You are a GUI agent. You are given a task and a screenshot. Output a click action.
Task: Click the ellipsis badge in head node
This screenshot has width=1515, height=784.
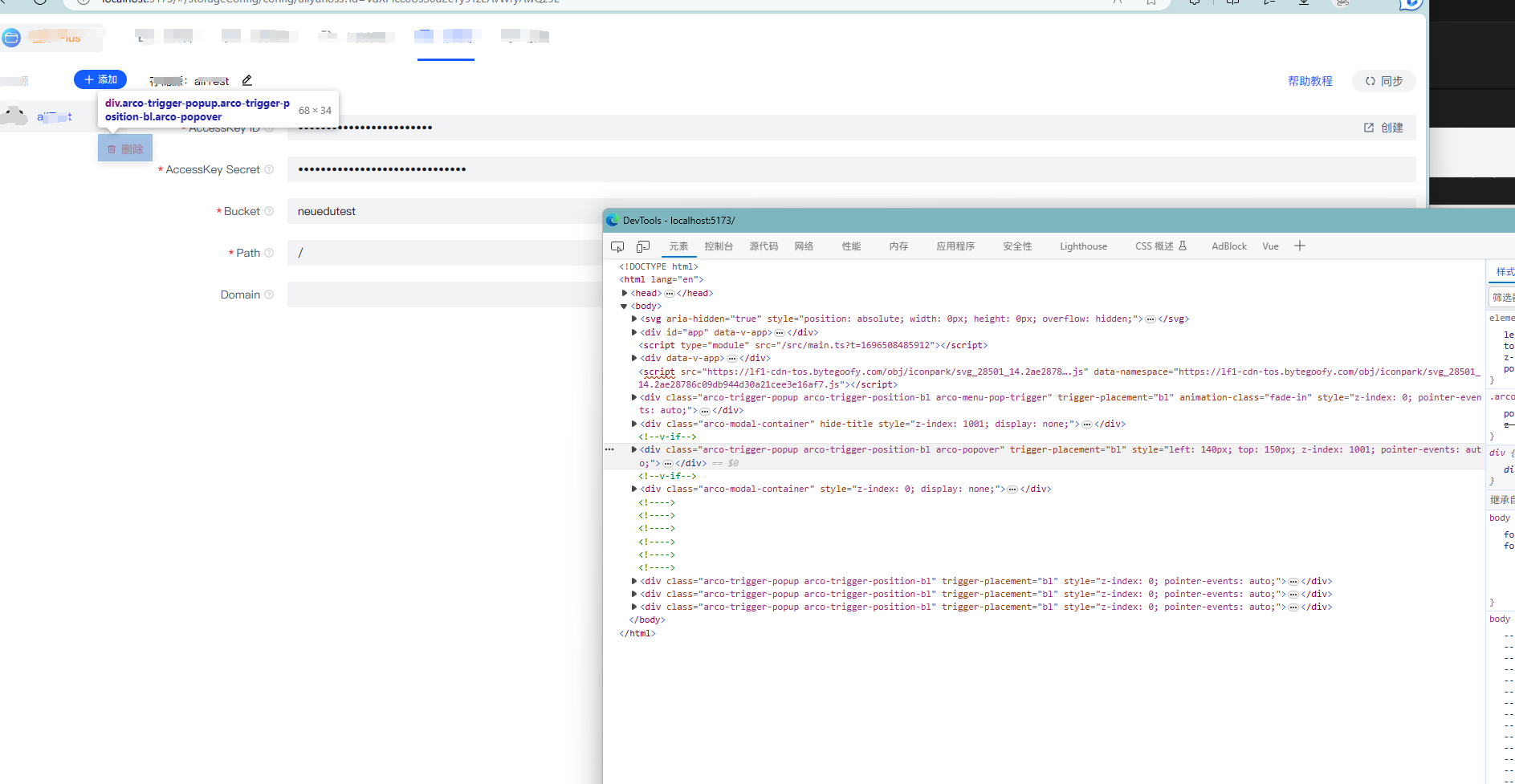(x=669, y=293)
